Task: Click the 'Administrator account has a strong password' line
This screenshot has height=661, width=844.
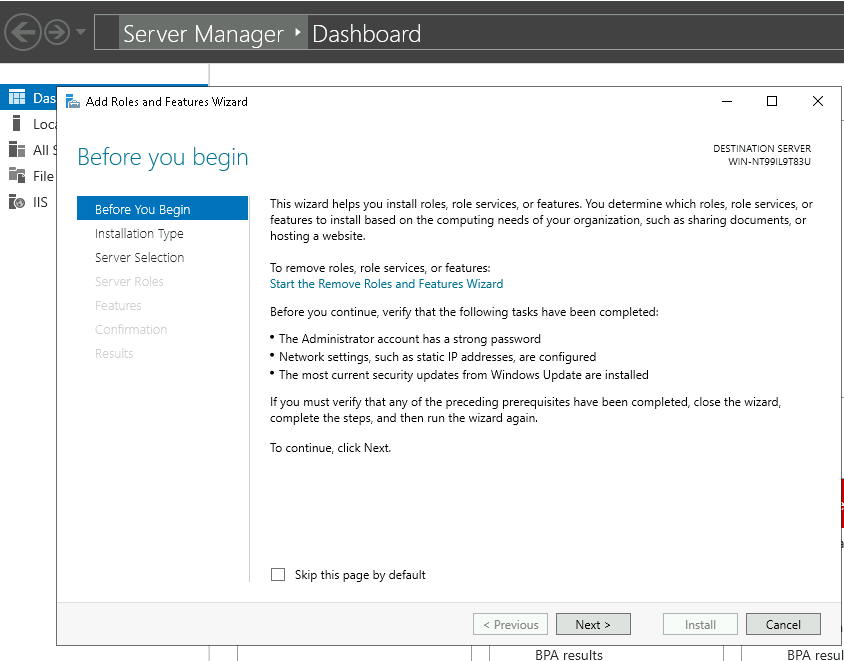Action: (410, 339)
